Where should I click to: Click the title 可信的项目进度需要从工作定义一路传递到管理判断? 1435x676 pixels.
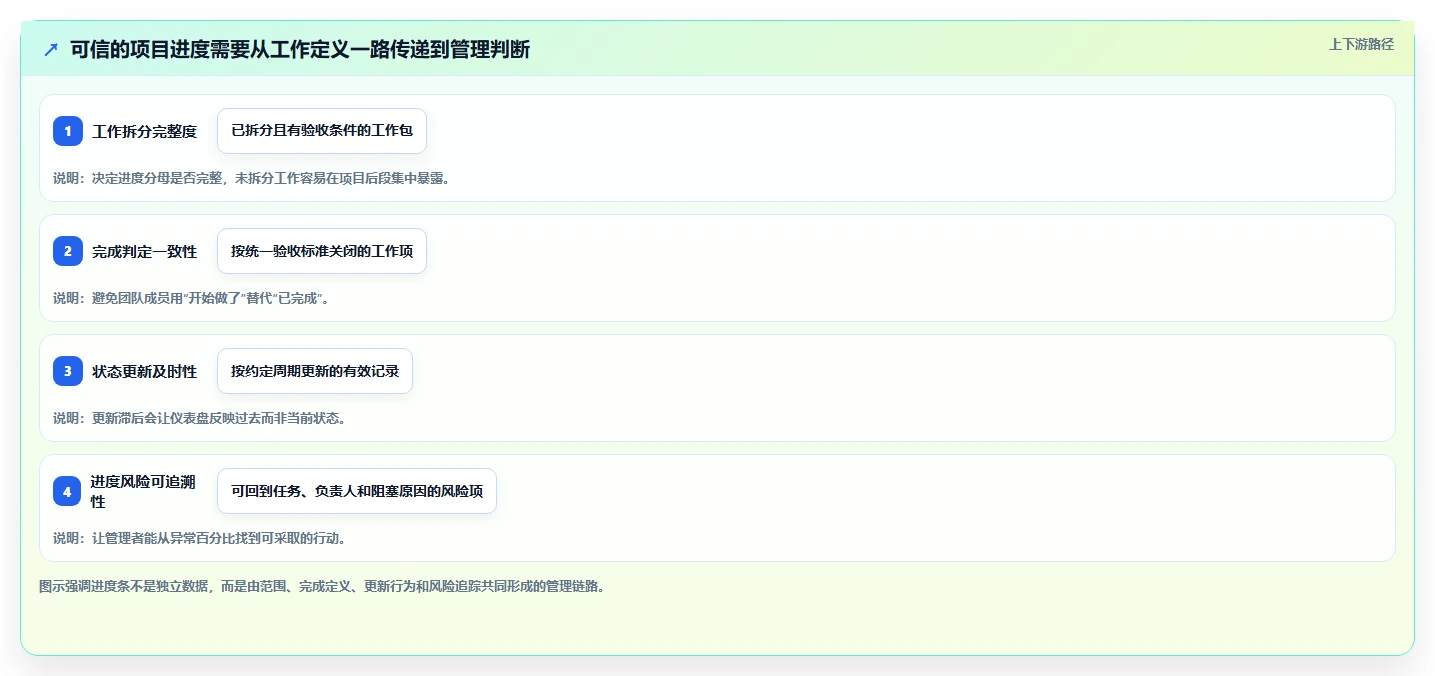pyautogui.click(x=300, y=50)
